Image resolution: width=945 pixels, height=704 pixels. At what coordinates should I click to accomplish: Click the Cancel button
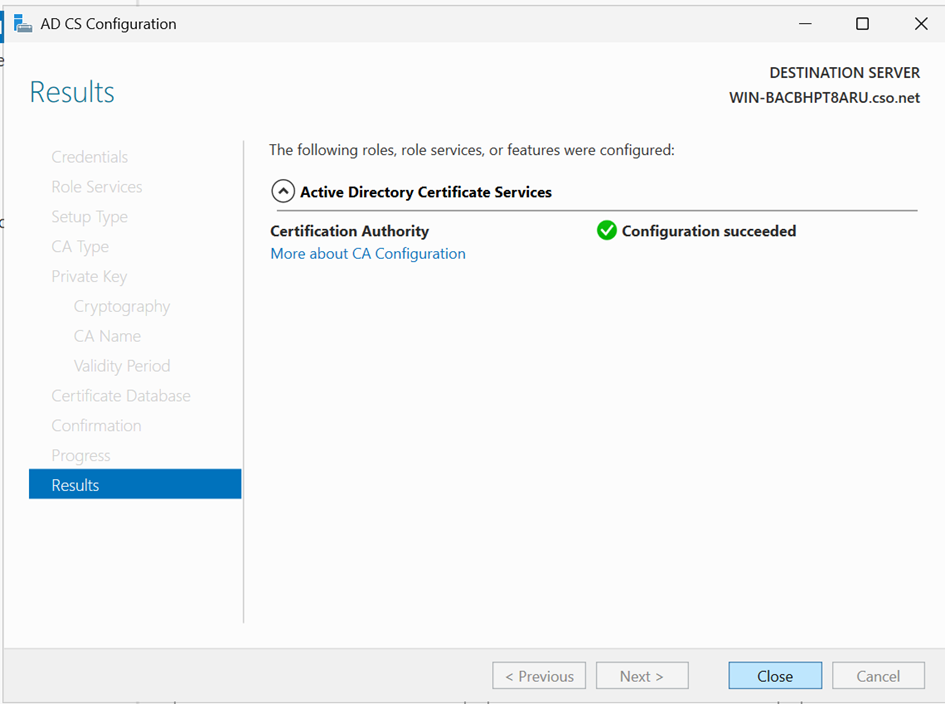[877, 676]
